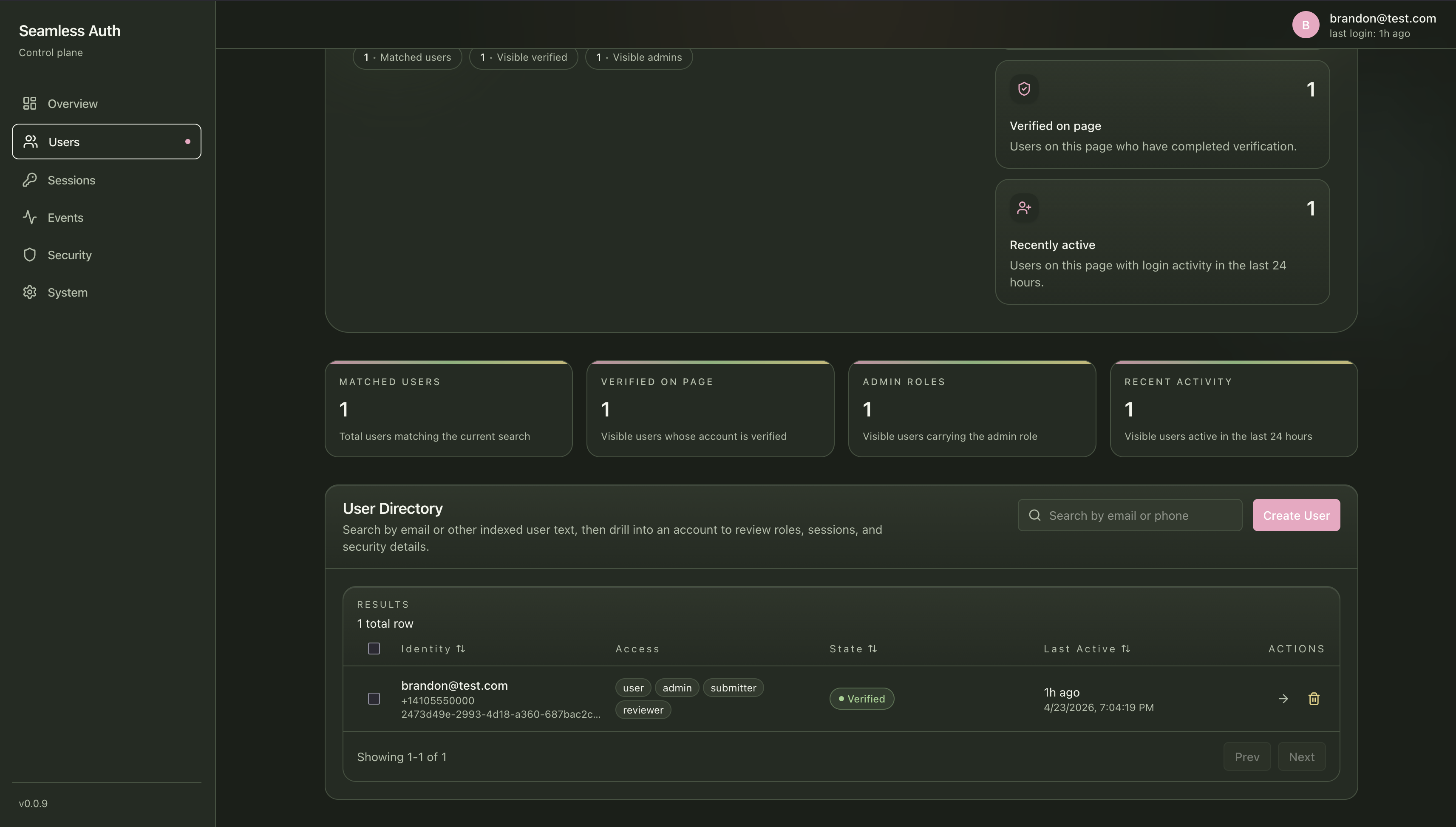Image resolution: width=1456 pixels, height=827 pixels.
Task: Click the Next pagination button
Action: 1302,756
